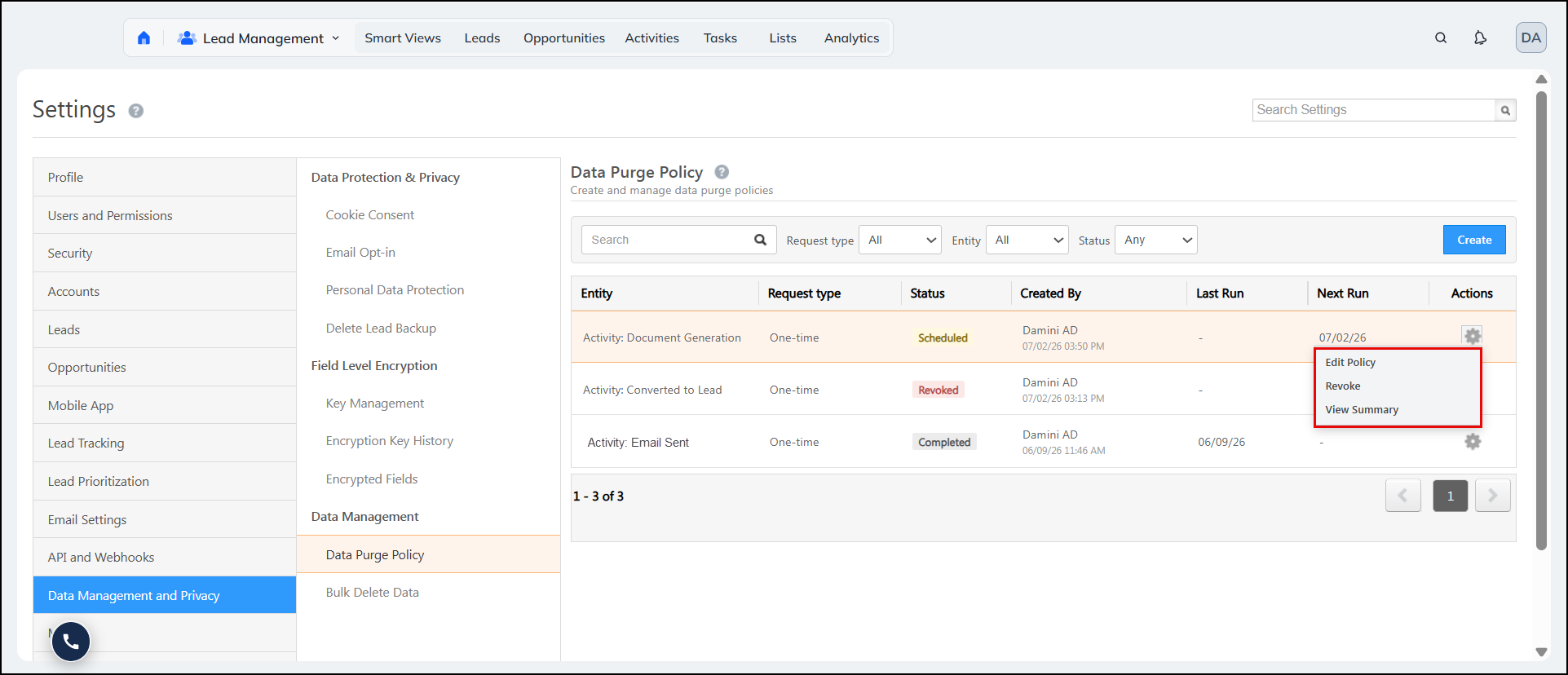Select Data Management and Privacy section
The width and height of the screenshot is (1568, 675).
pyautogui.click(x=165, y=595)
